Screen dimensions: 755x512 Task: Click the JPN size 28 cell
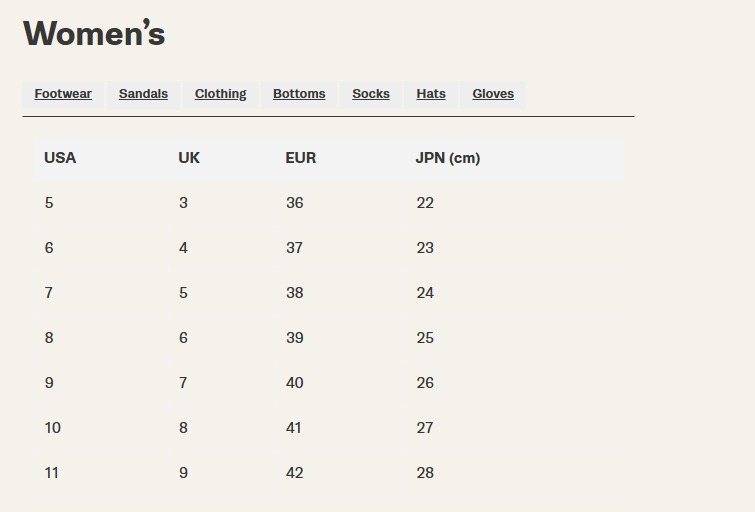tap(425, 473)
